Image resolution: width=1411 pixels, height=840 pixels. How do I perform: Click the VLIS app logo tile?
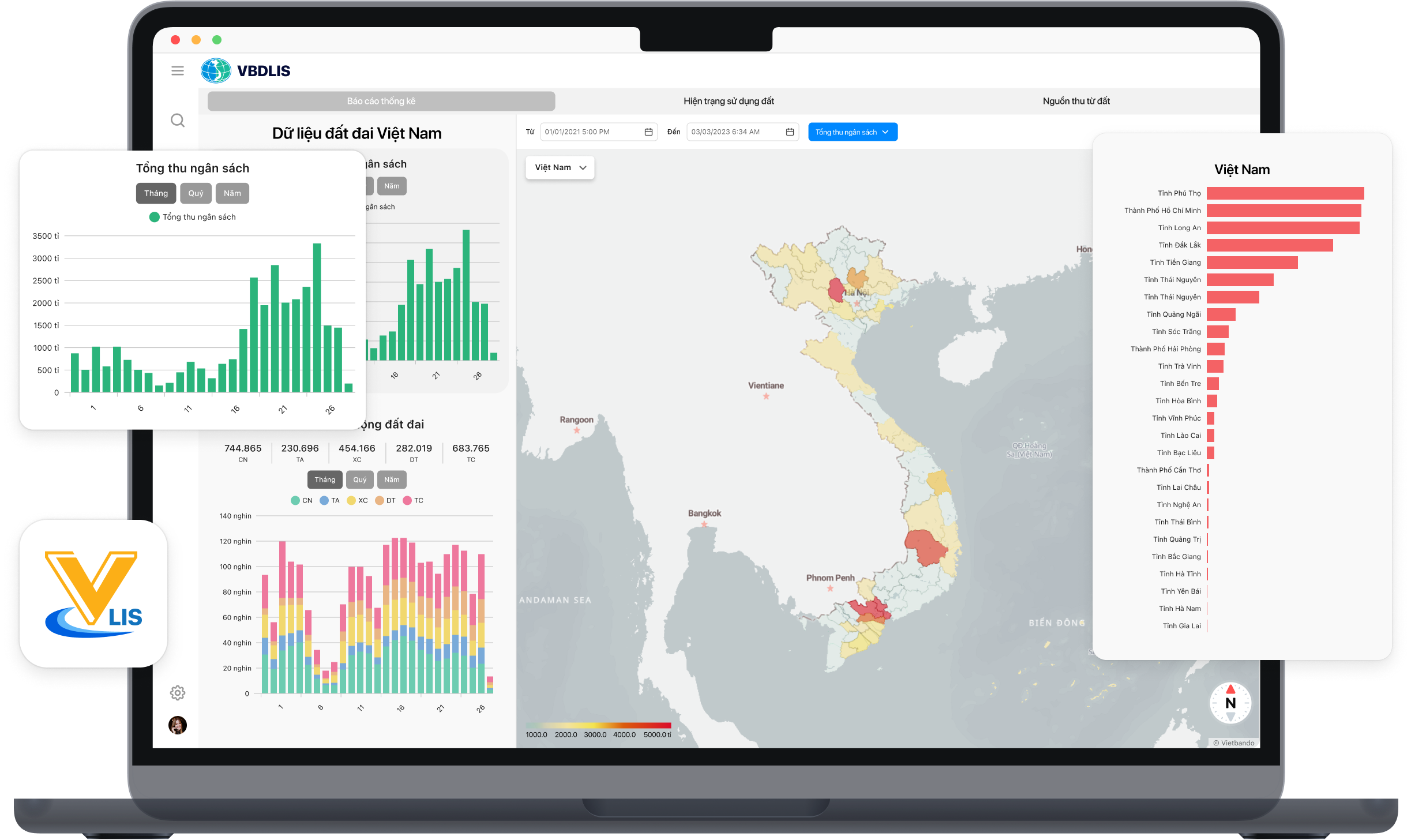93,594
